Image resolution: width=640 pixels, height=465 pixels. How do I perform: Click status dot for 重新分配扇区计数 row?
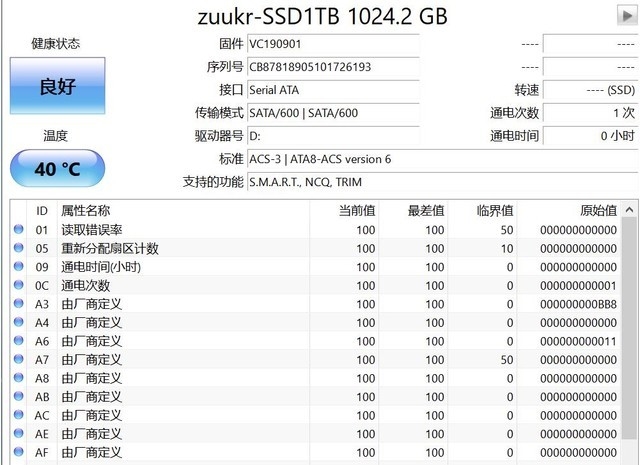coord(18,249)
